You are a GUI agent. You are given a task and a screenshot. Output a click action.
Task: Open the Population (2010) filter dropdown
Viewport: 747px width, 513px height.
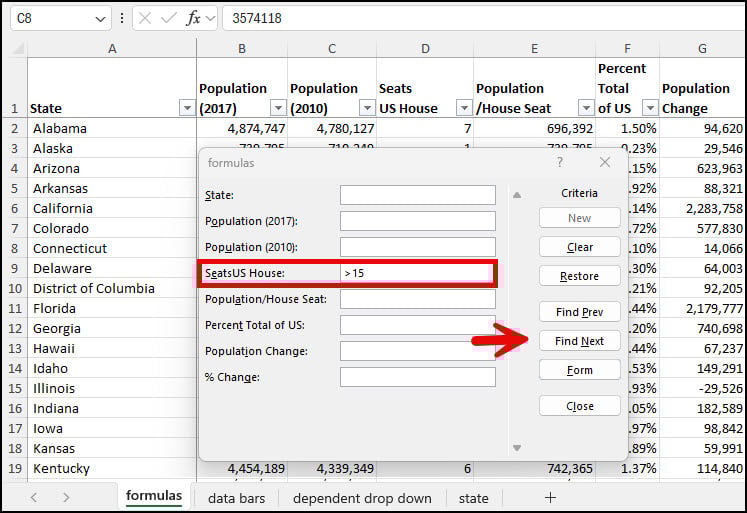[367, 108]
